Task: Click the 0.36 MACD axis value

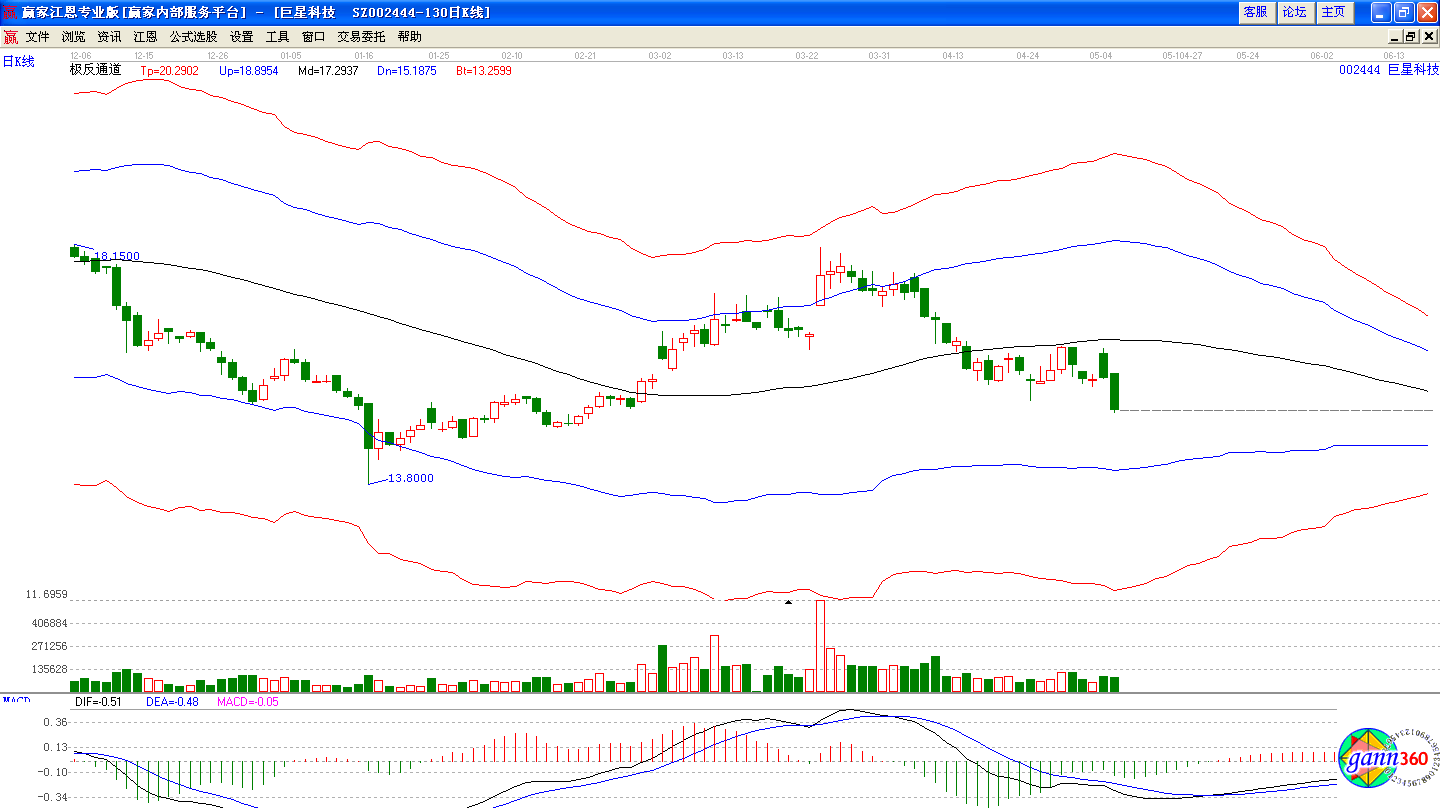Action: pyautogui.click(x=55, y=722)
